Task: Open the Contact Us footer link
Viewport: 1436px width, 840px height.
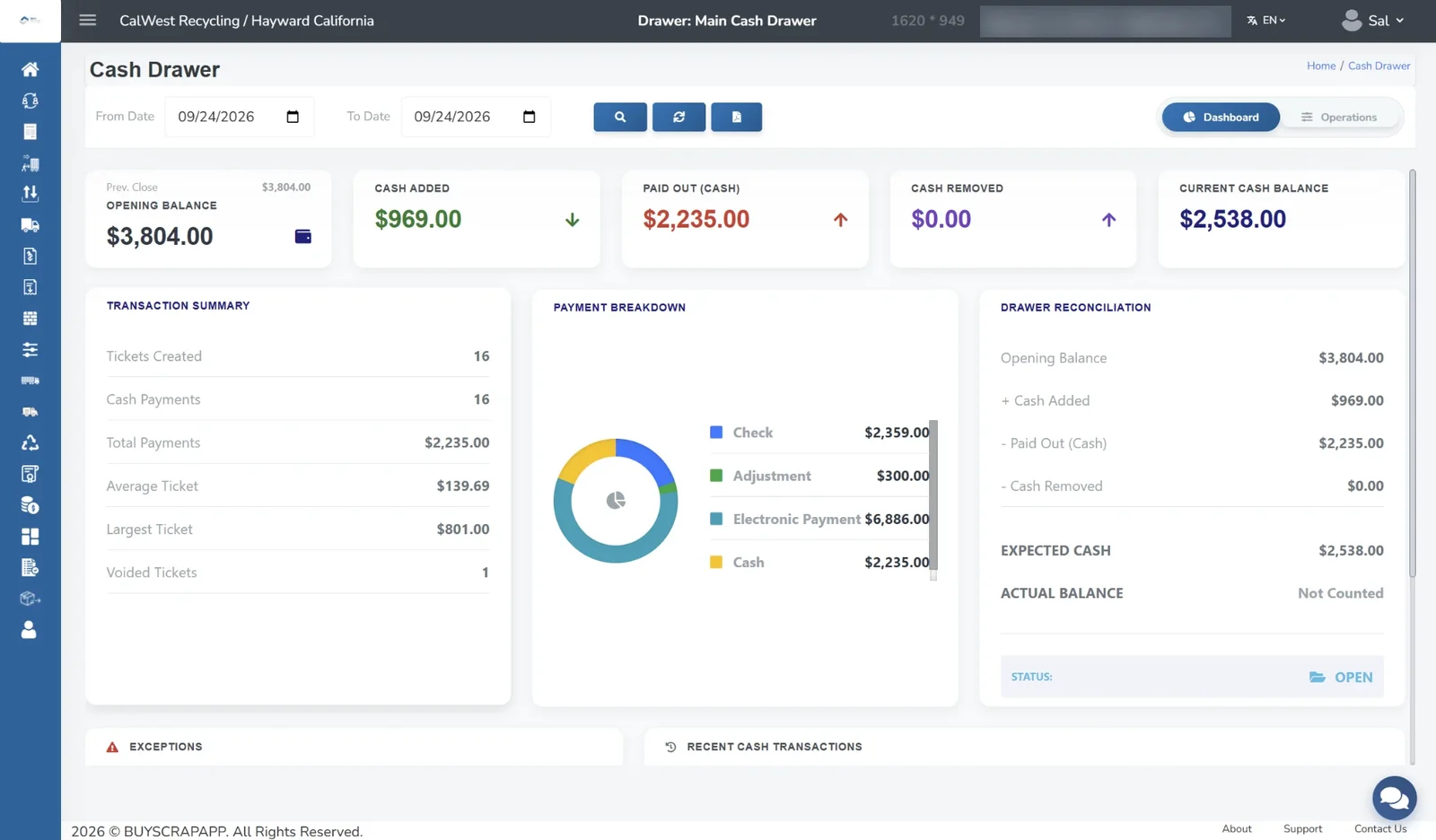Action: (x=1380, y=828)
